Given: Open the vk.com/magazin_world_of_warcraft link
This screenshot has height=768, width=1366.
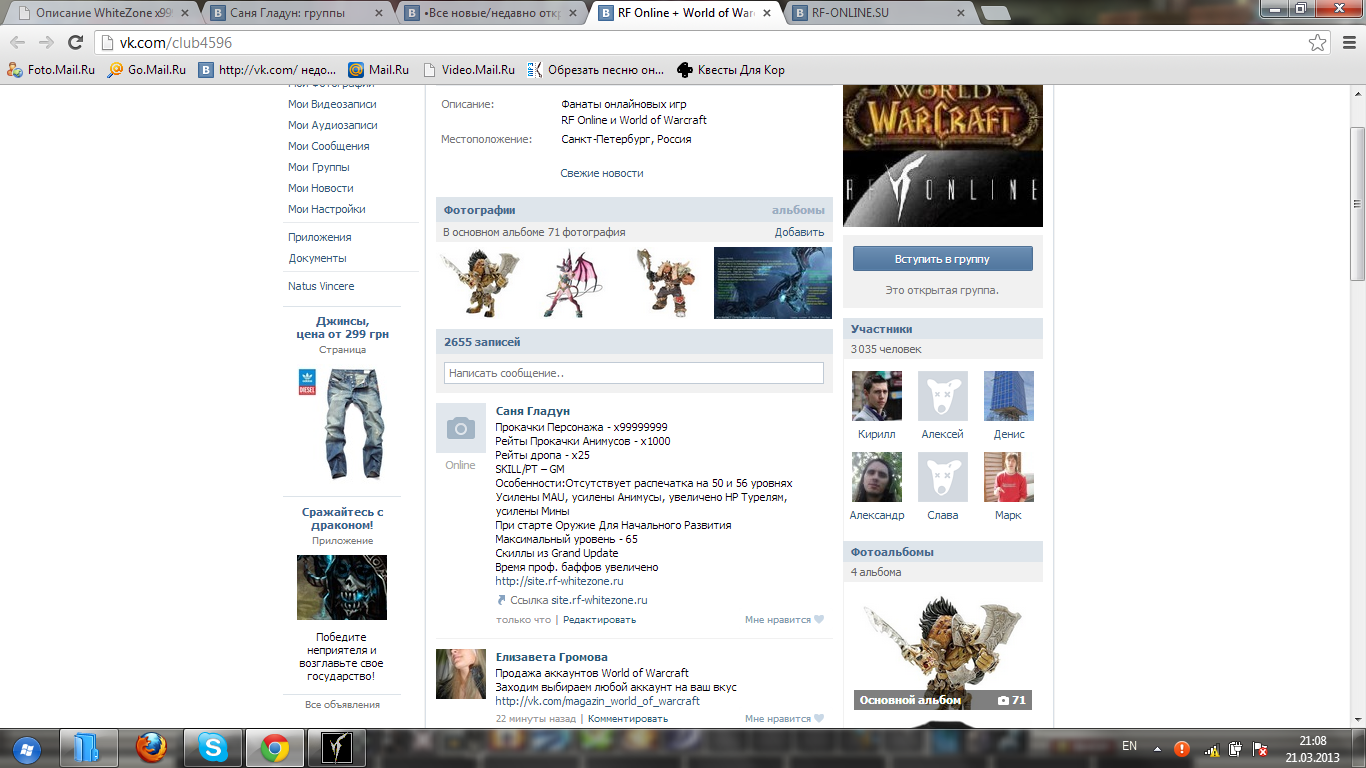Looking at the screenshot, I should pos(598,701).
